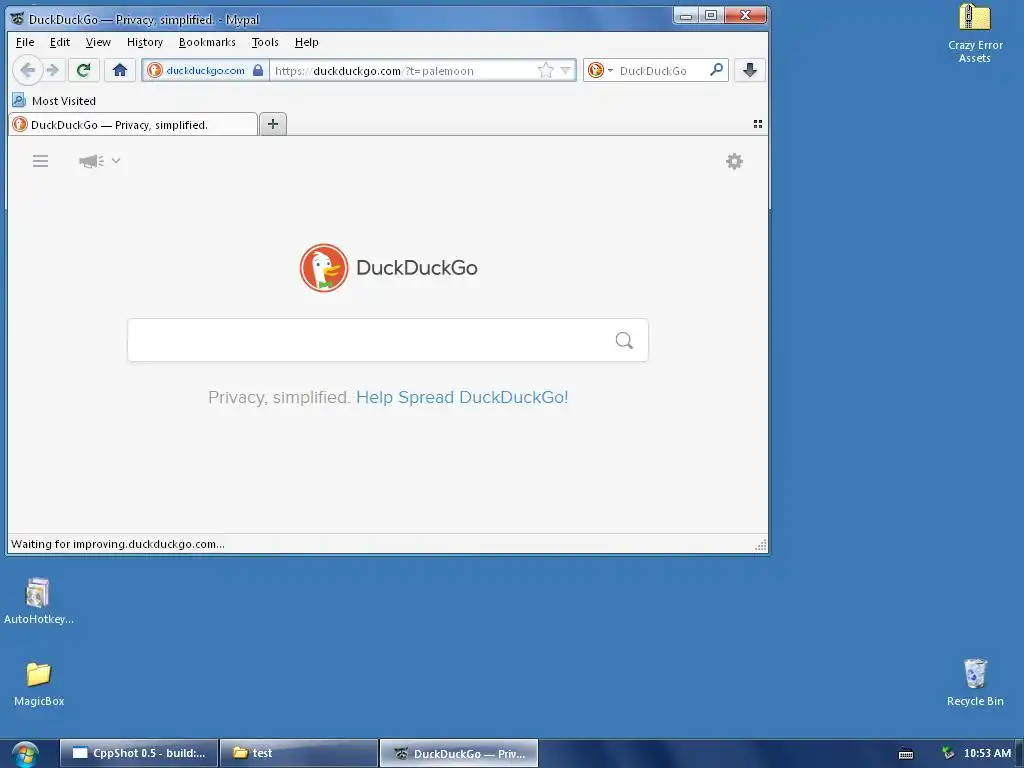Open DuckDuckGo settings gear
The image size is (1024, 768).
click(x=734, y=161)
